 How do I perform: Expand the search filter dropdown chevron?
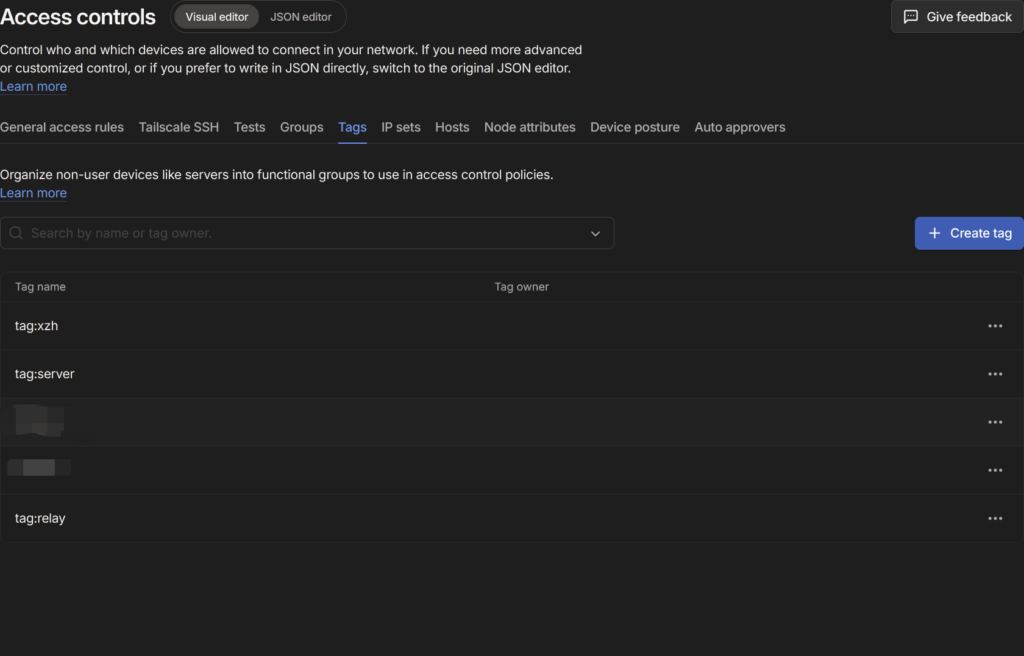pos(595,233)
